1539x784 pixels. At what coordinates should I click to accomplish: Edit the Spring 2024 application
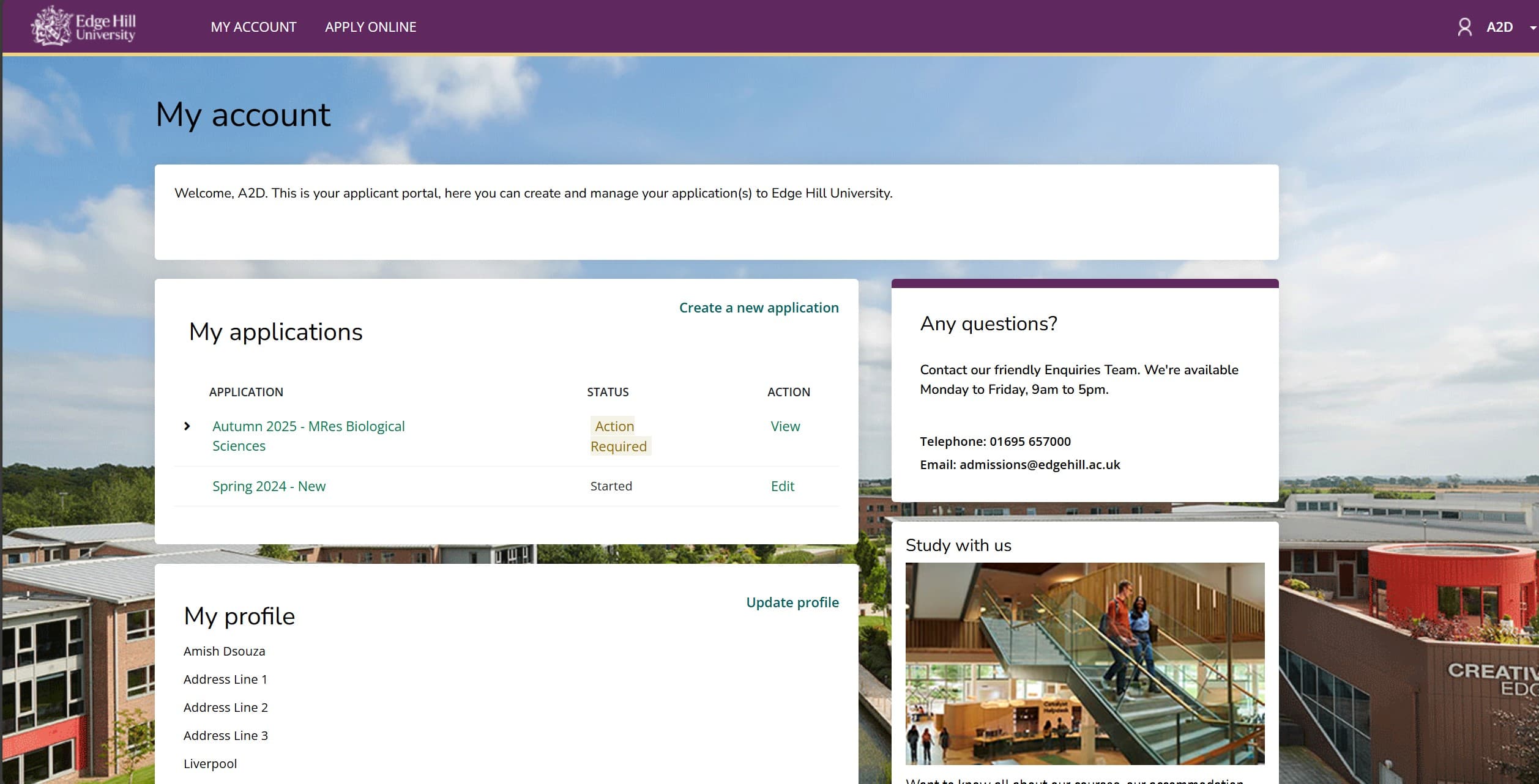(782, 486)
